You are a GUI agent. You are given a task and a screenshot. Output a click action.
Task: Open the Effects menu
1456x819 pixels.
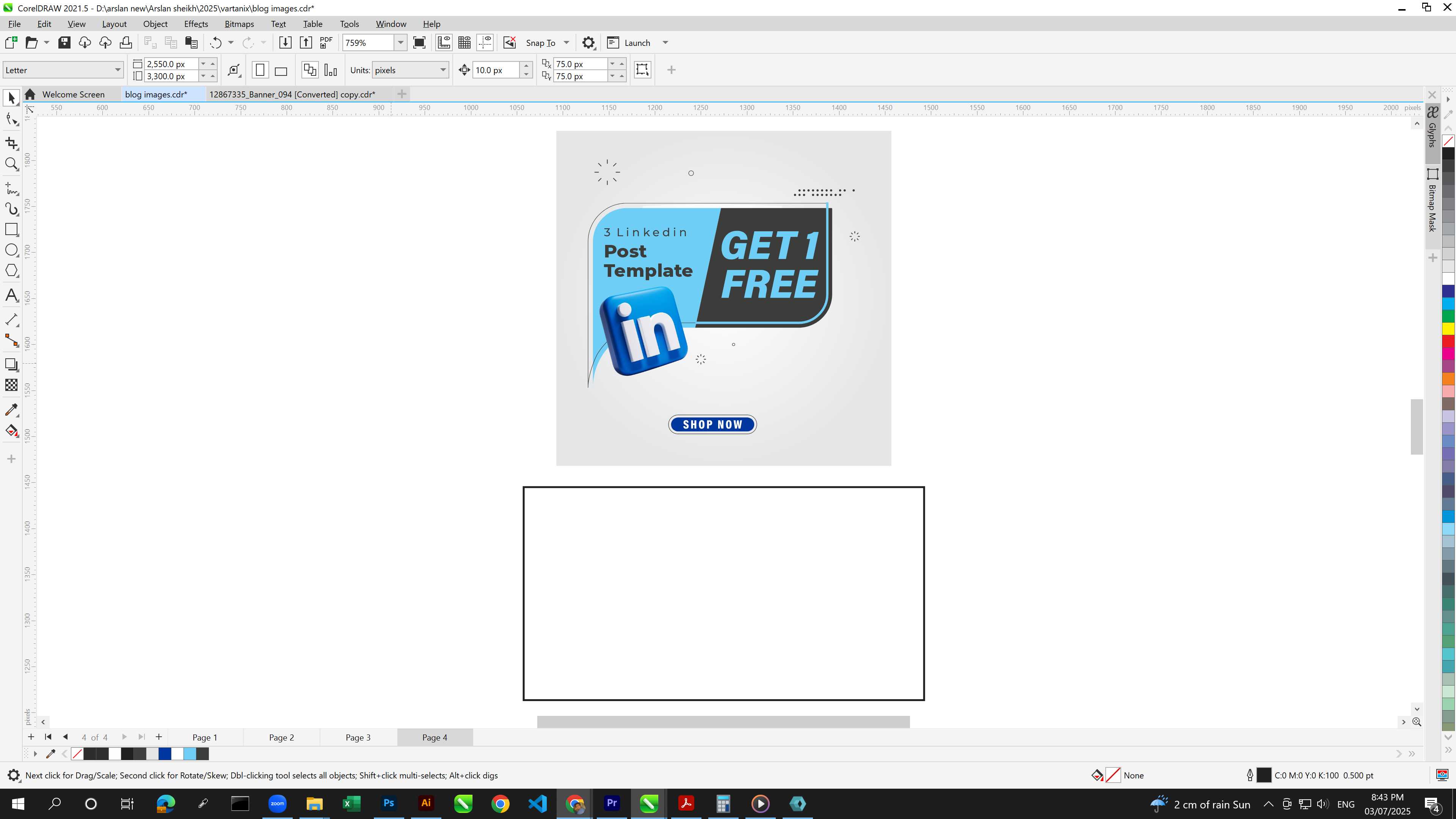196,24
